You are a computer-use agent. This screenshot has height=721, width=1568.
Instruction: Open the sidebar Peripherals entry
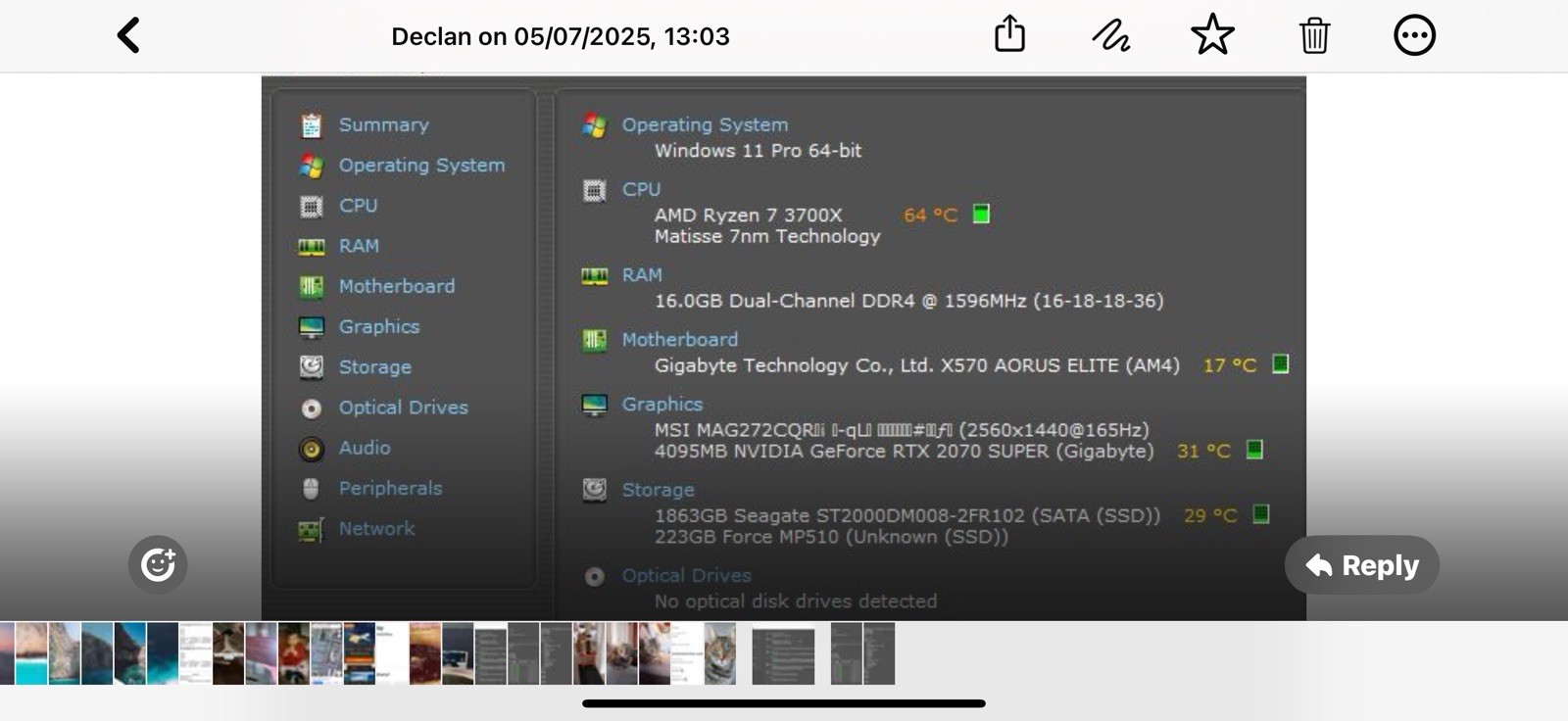tap(391, 488)
